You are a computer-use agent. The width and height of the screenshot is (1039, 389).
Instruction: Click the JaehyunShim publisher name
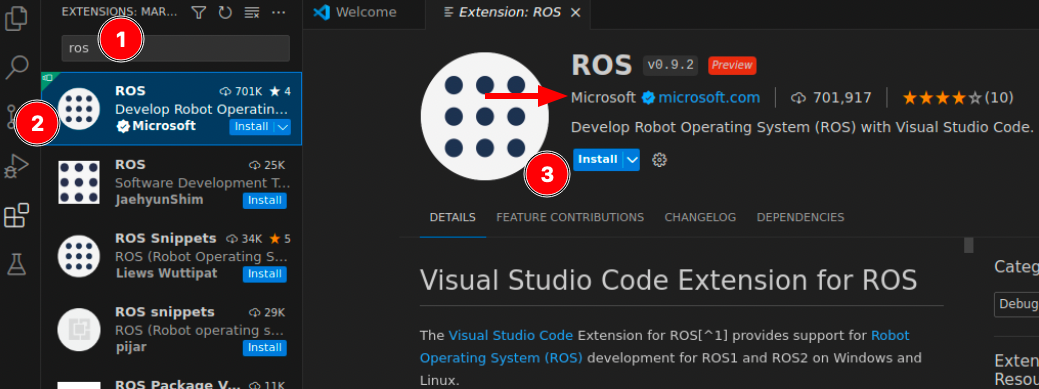pos(159,200)
